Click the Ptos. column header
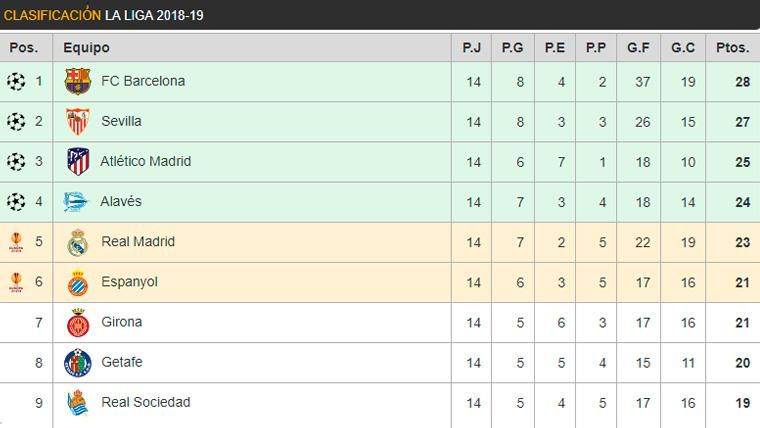The width and height of the screenshot is (760, 428). click(x=732, y=47)
